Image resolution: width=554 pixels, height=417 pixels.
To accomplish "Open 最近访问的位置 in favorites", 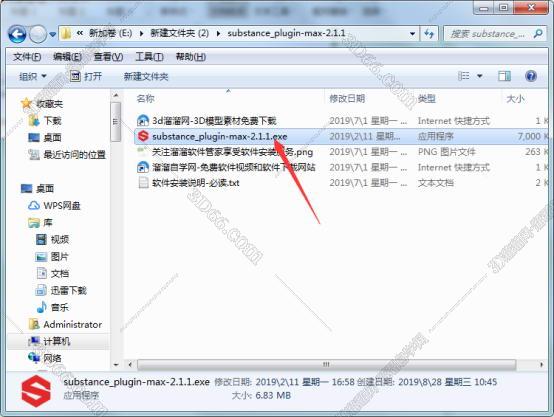I will click(x=74, y=154).
